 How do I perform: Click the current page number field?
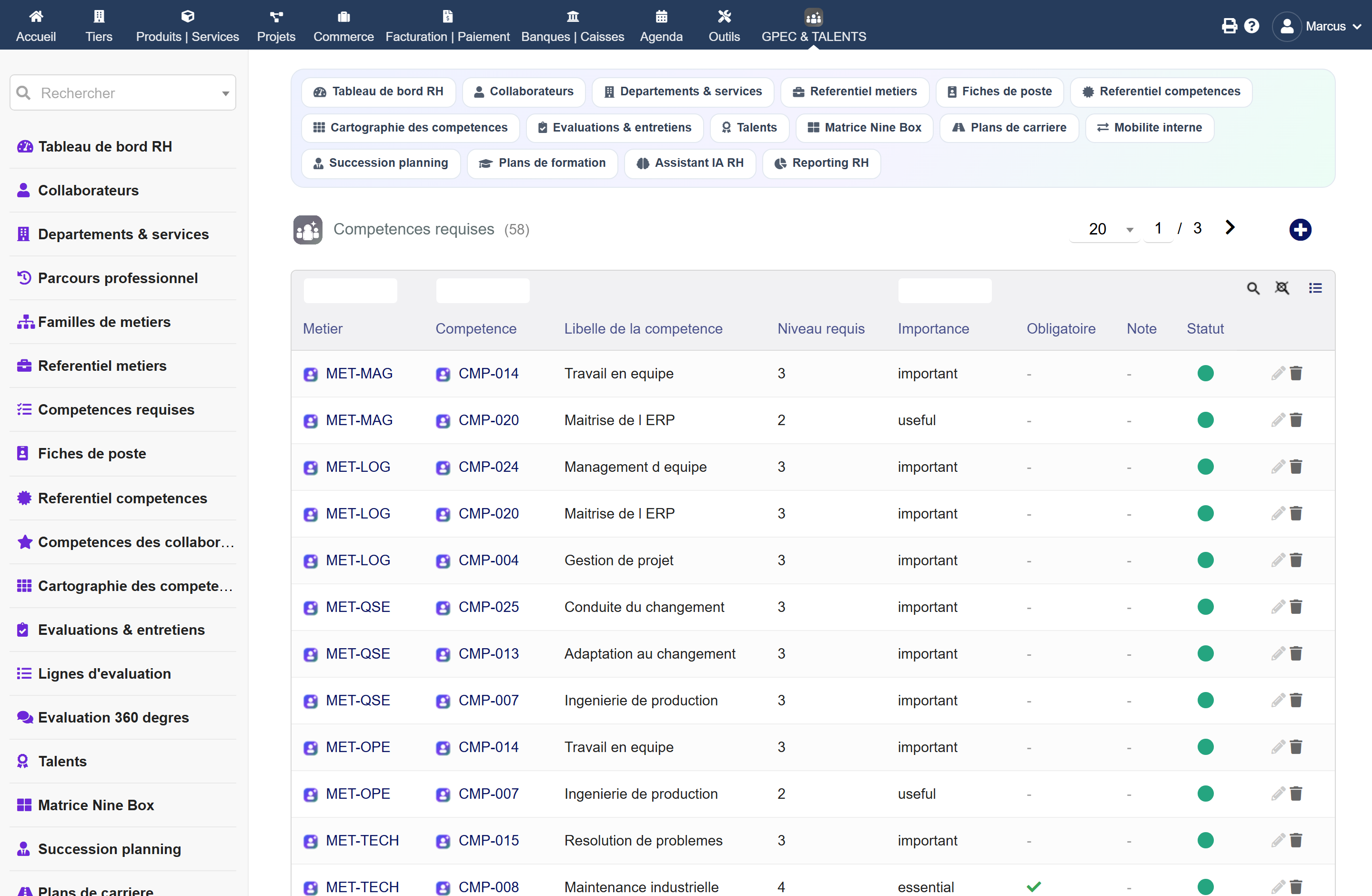(x=1158, y=229)
